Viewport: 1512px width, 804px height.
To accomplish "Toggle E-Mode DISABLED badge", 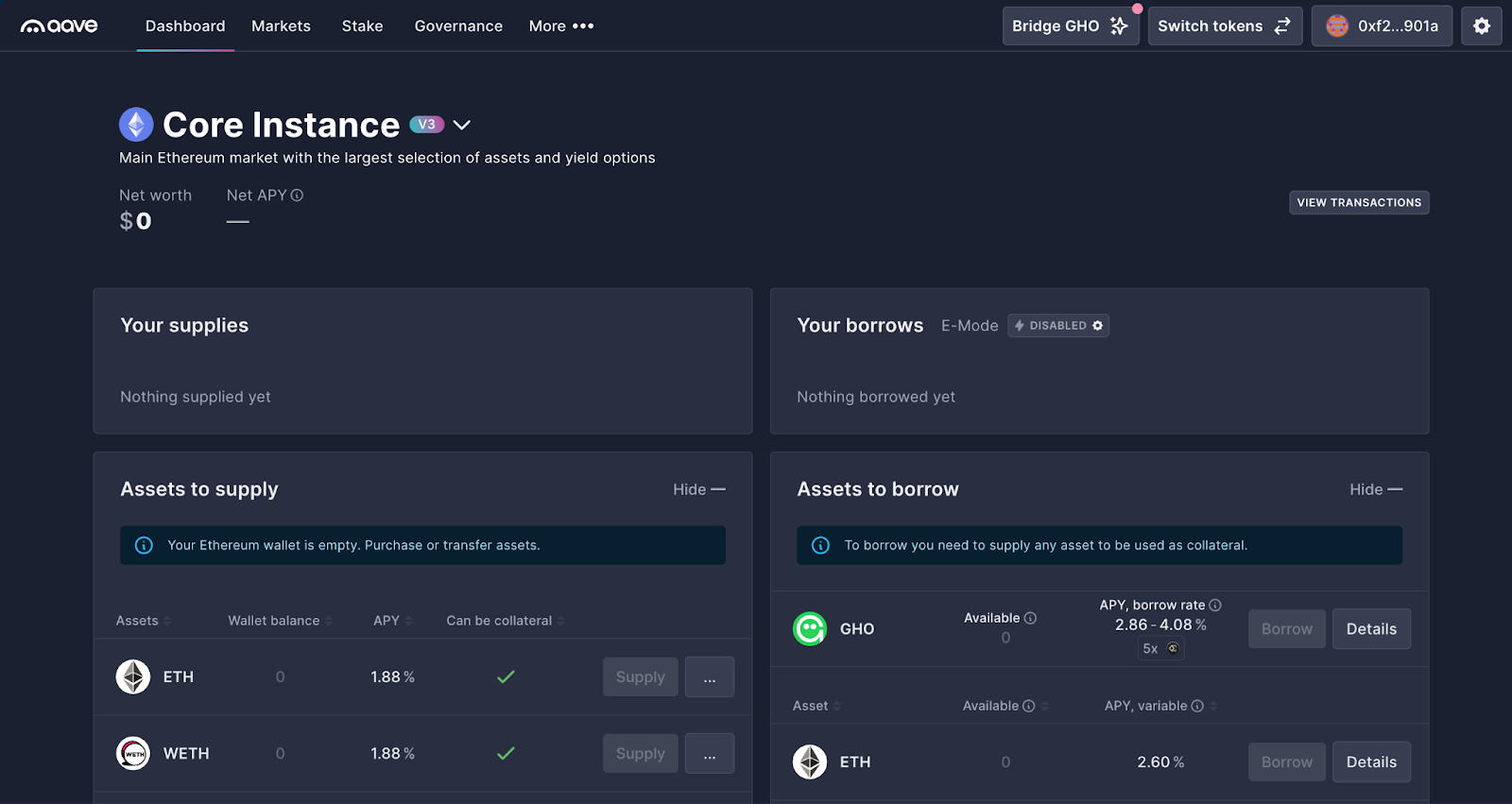I will (x=1058, y=326).
